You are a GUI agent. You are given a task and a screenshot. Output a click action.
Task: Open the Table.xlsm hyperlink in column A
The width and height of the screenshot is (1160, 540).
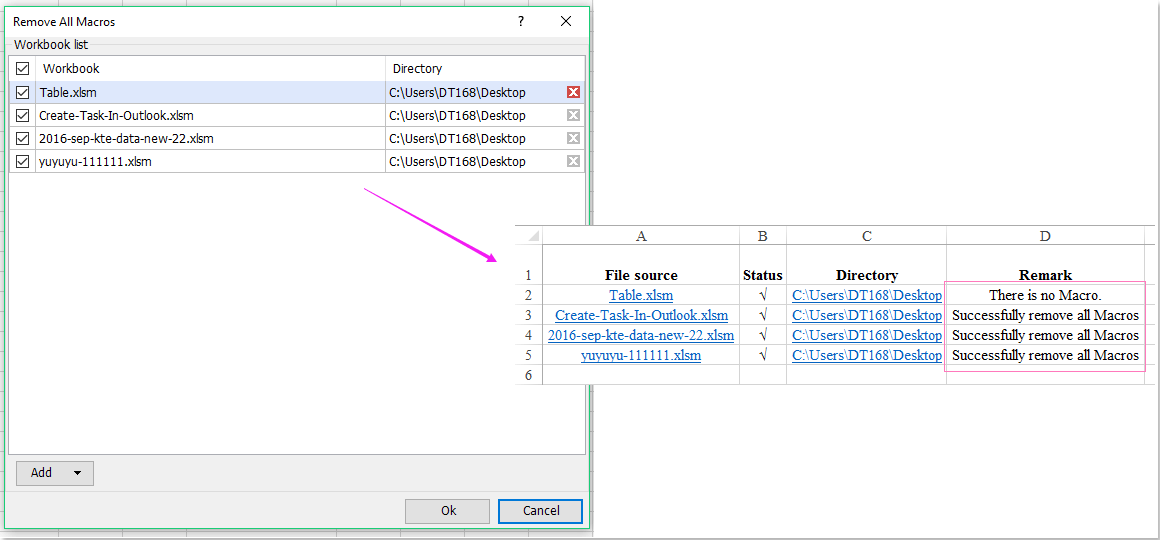pos(641,295)
